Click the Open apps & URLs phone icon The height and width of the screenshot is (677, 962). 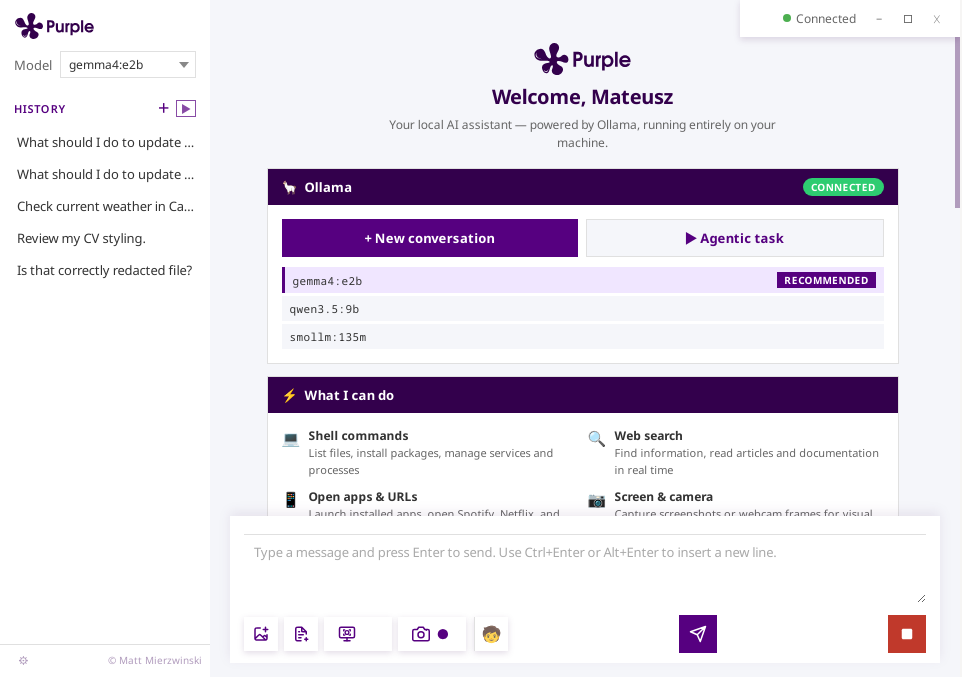pyautogui.click(x=291, y=500)
